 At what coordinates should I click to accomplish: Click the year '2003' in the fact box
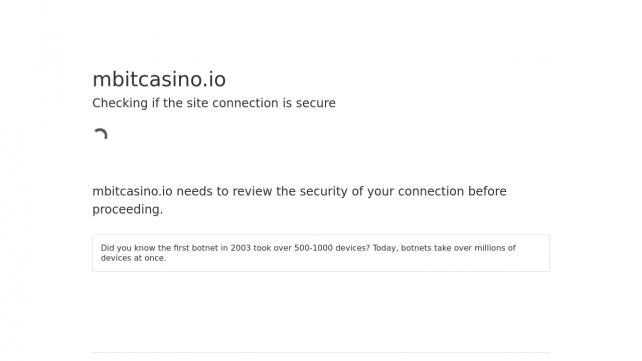click(240, 248)
